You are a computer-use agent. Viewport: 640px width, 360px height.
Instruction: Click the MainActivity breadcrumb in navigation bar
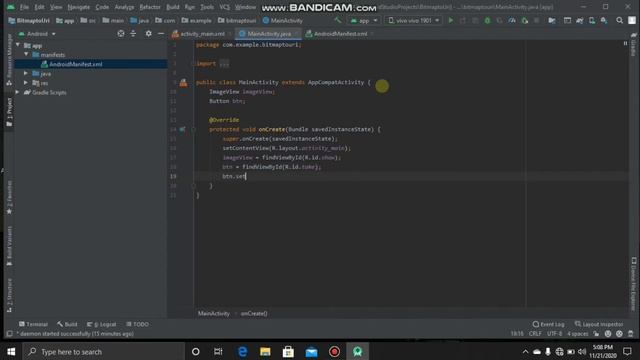click(283, 20)
